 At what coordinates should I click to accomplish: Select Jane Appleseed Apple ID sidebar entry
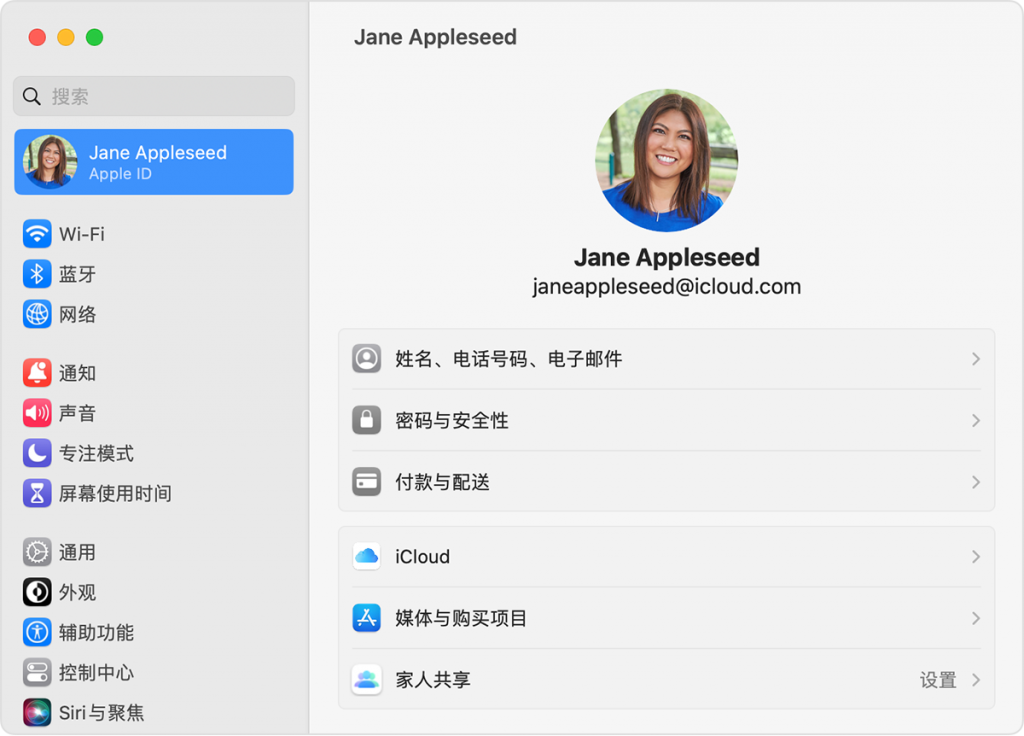click(x=154, y=162)
